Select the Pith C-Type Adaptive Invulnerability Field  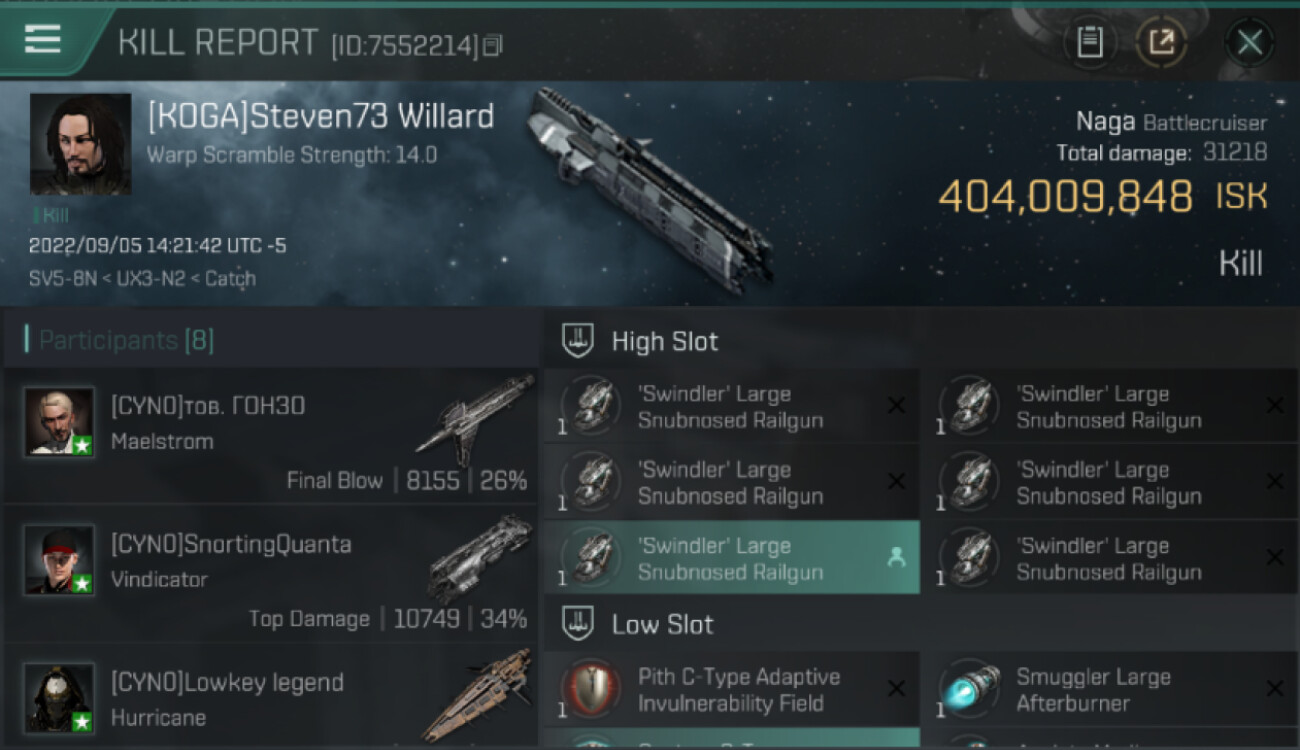pos(732,689)
